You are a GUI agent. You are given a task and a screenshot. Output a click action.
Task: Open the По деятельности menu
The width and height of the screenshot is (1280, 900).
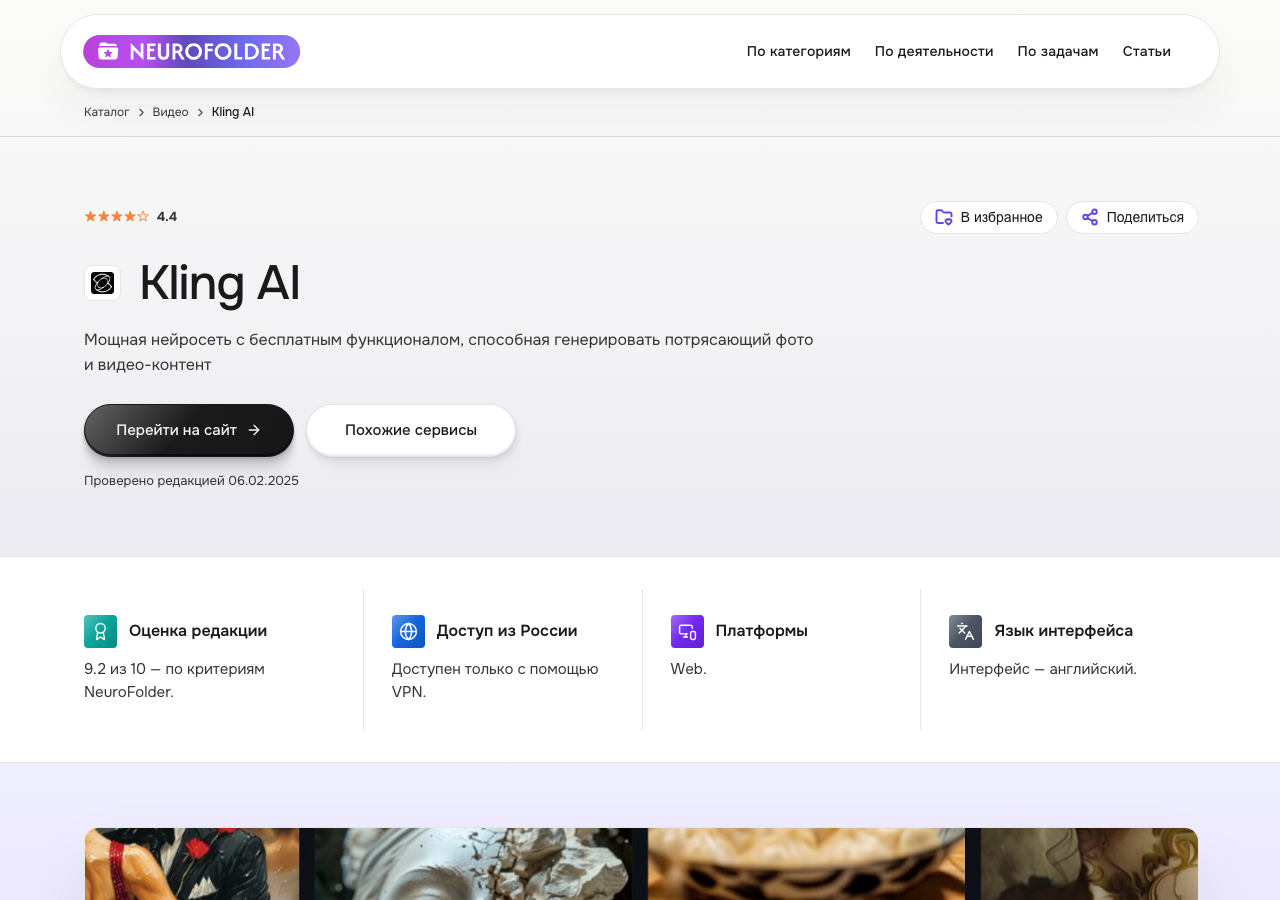pos(934,51)
